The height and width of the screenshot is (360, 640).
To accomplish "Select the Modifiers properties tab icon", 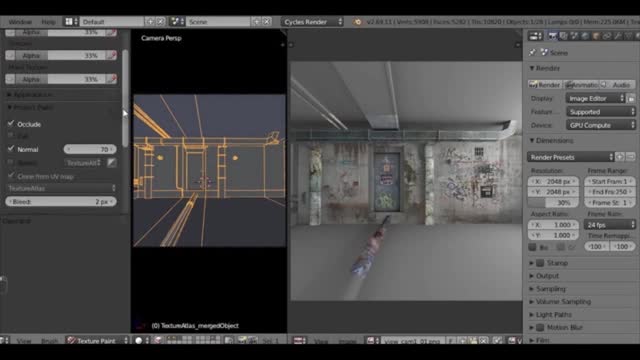I will click(618, 36).
